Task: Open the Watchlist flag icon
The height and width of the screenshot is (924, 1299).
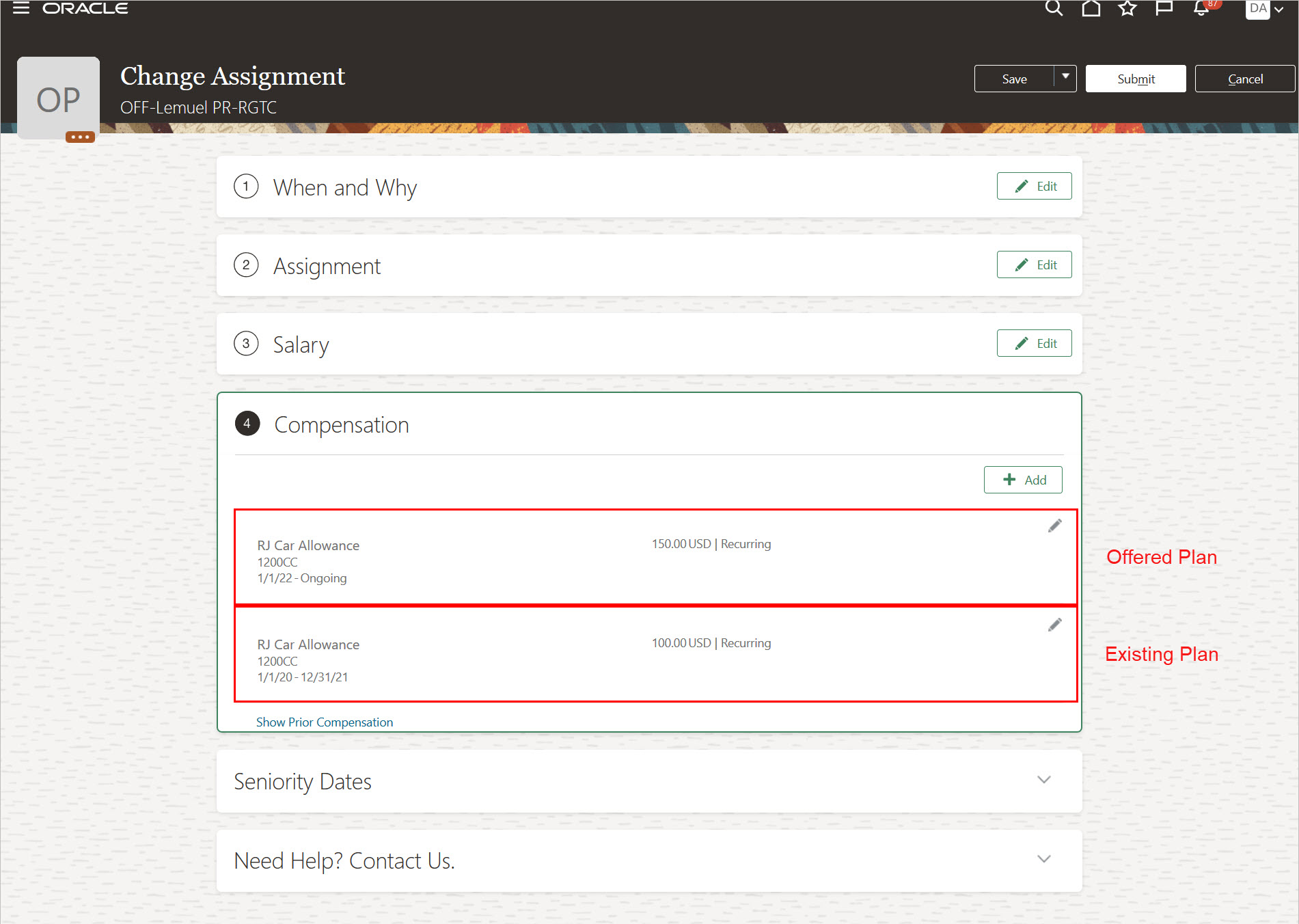Action: (x=1164, y=8)
